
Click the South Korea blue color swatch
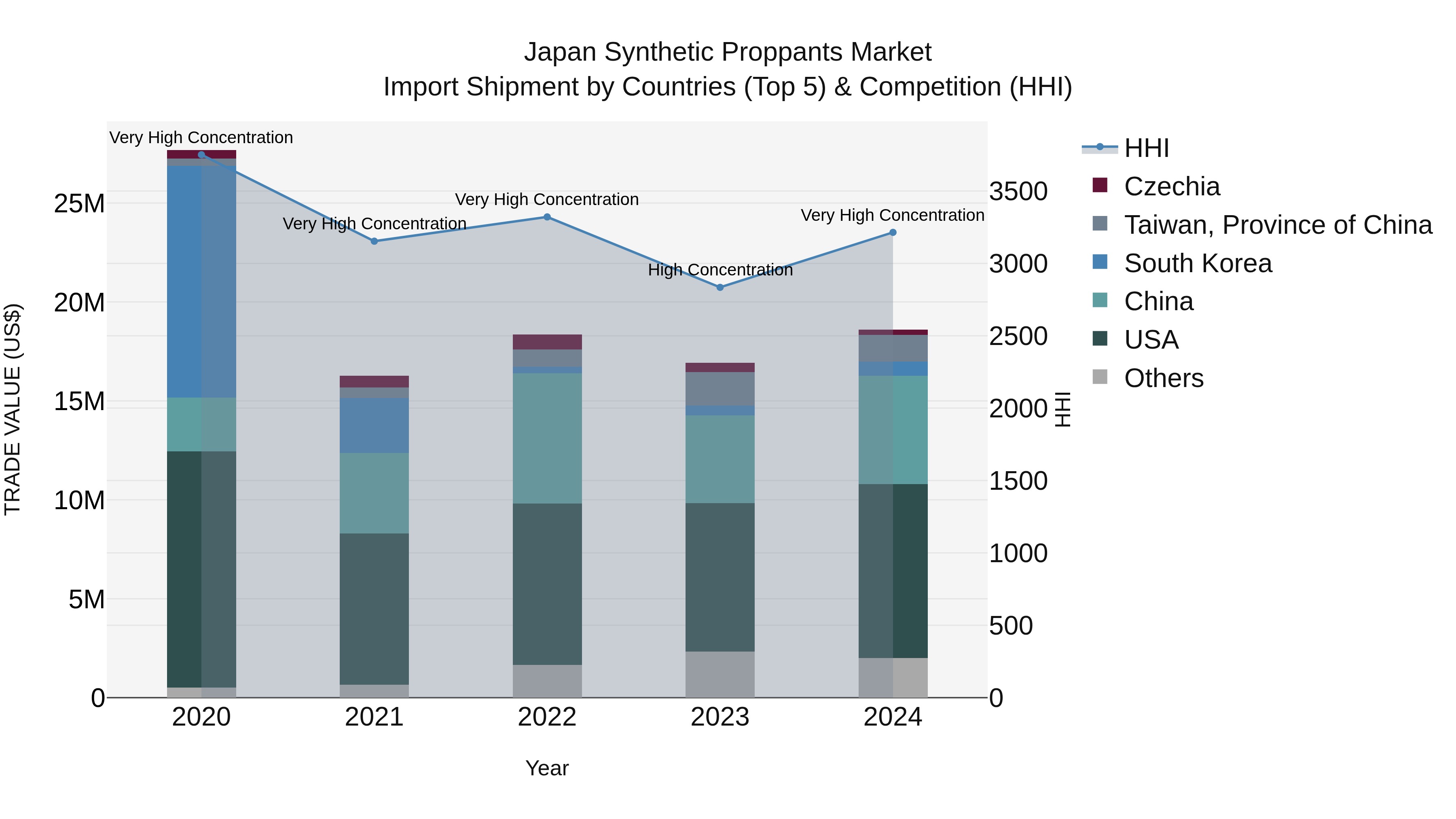[x=1100, y=262]
